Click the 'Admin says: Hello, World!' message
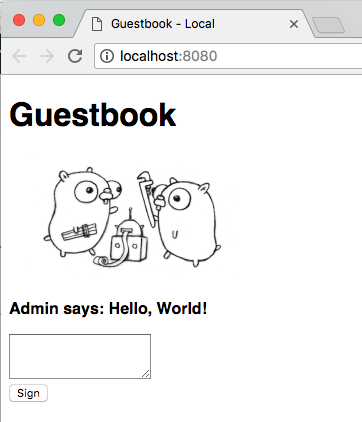 pos(108,308)
